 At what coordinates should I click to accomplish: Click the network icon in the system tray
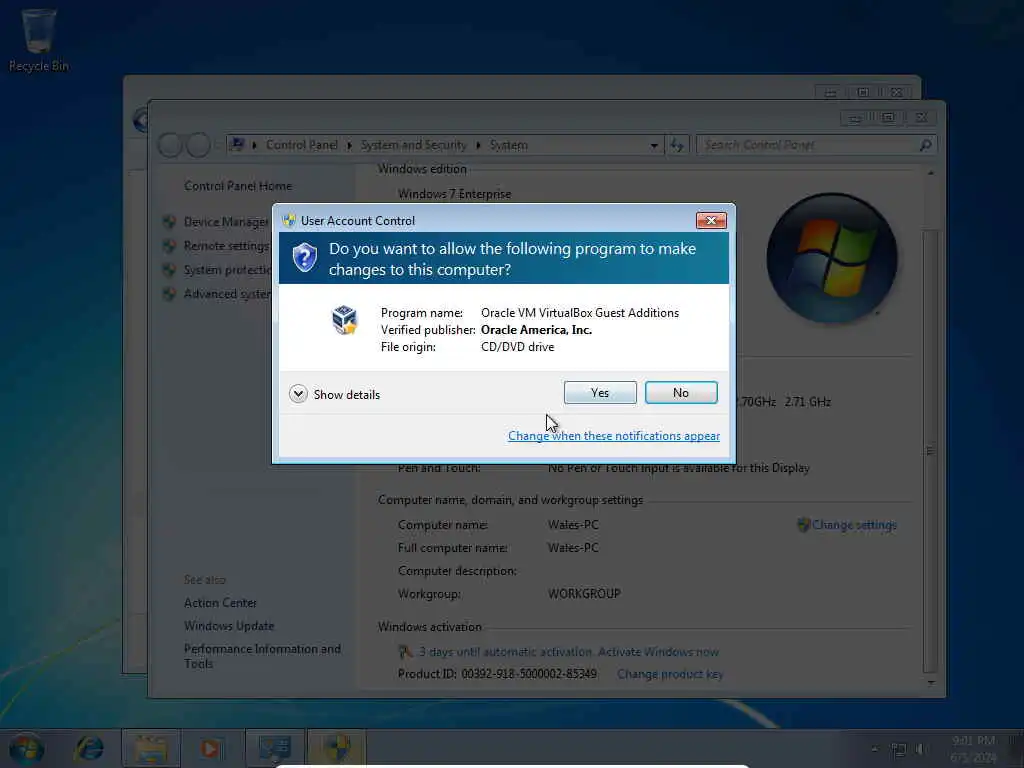coord(899,750)
